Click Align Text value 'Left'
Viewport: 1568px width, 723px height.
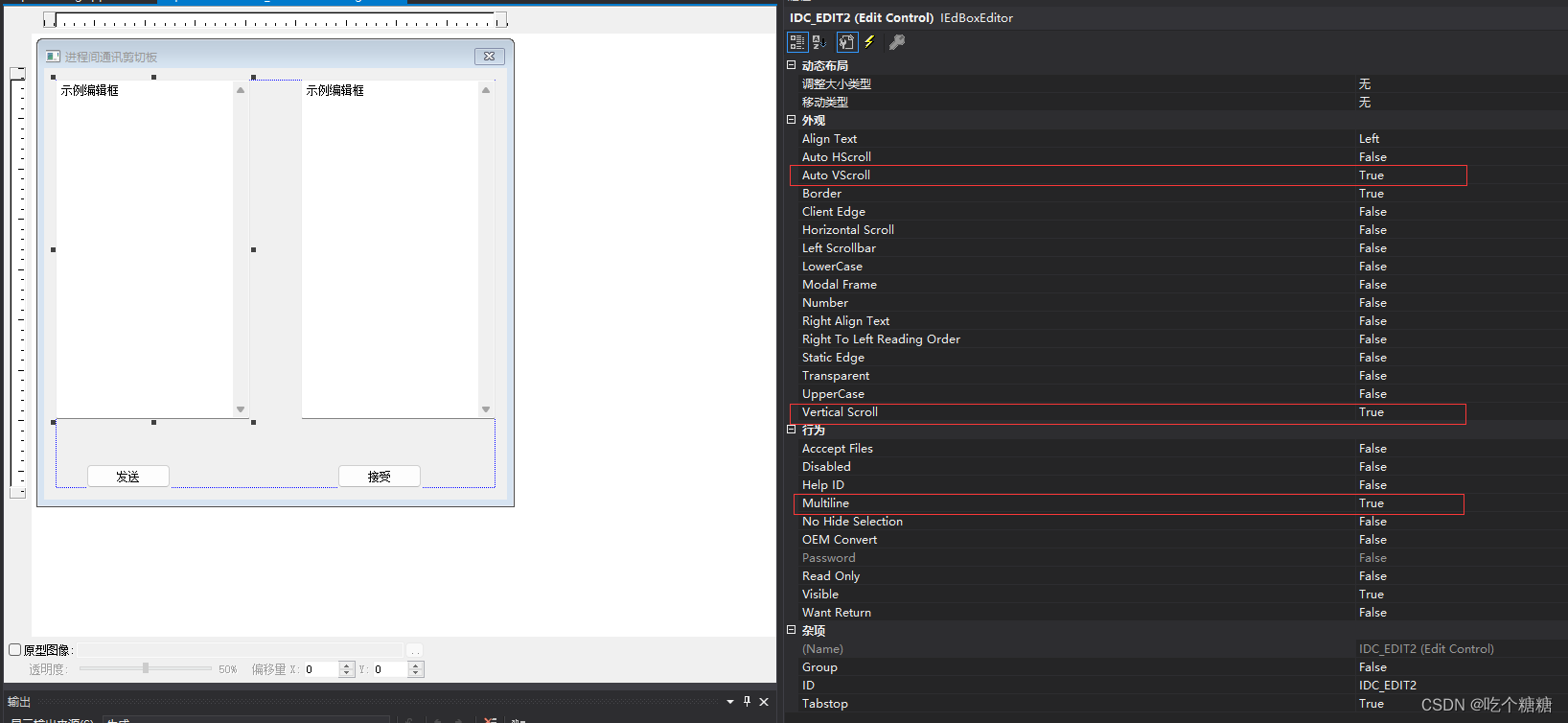[1369, 138]
